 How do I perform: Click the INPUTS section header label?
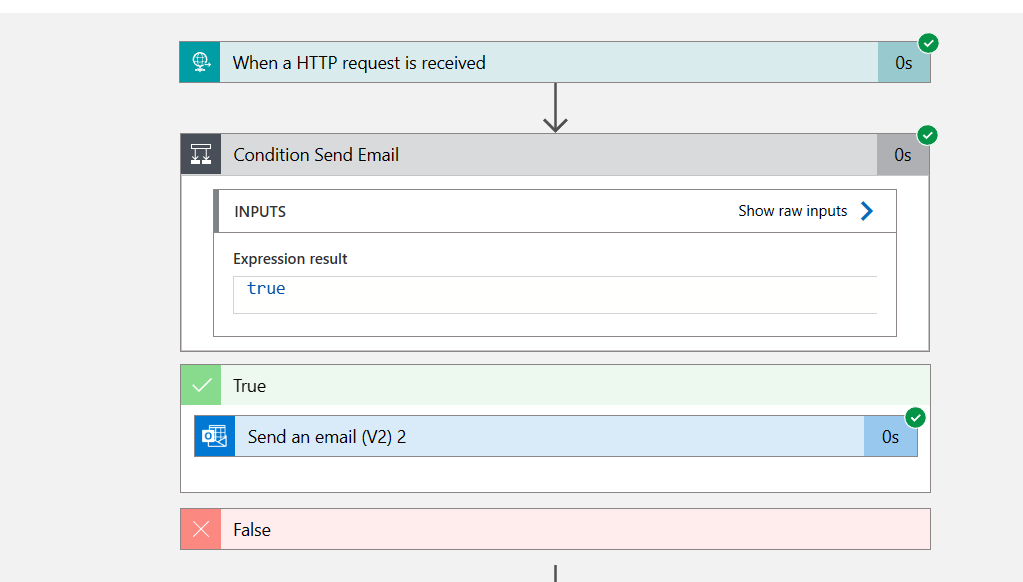(260, 212)
